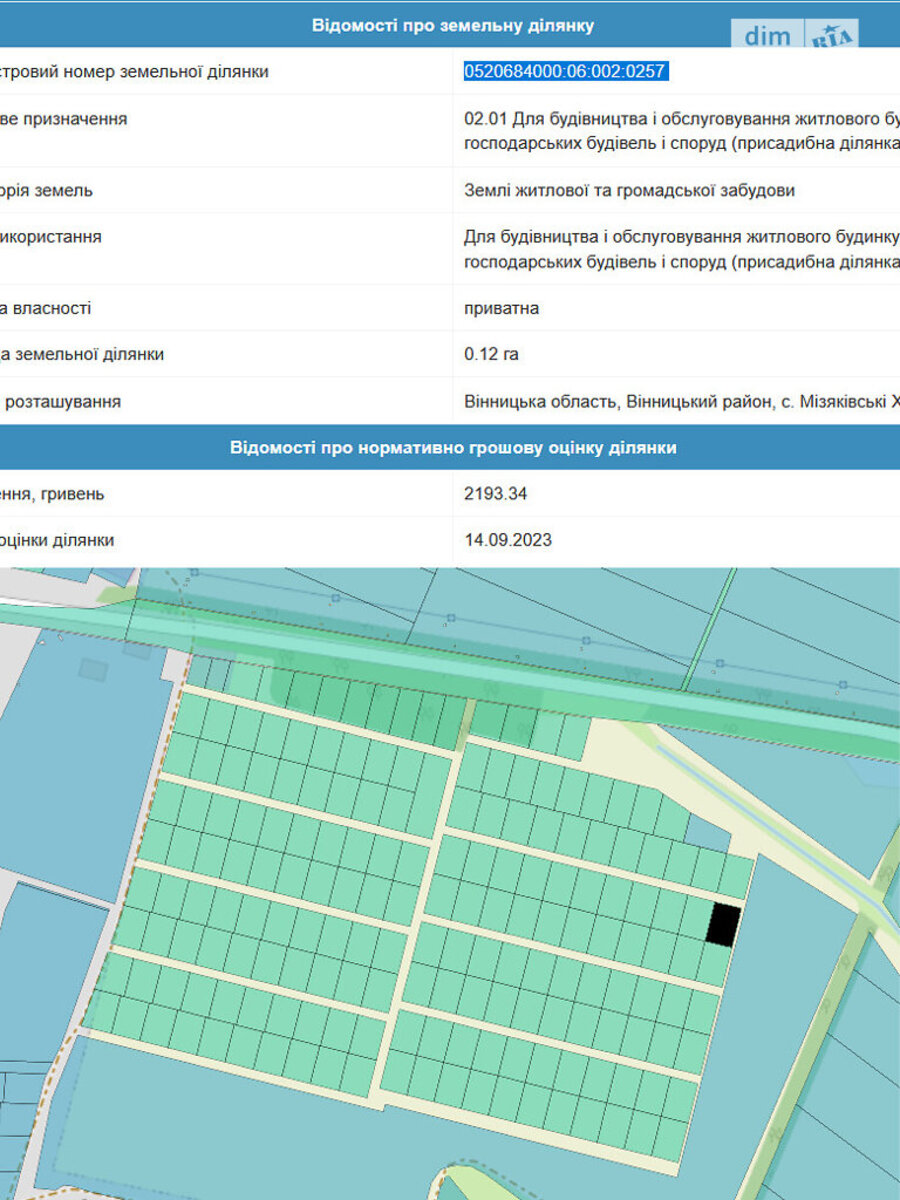Click the dim logo in the header
The height and width of the screenshot is (1200, 900).
767,36
